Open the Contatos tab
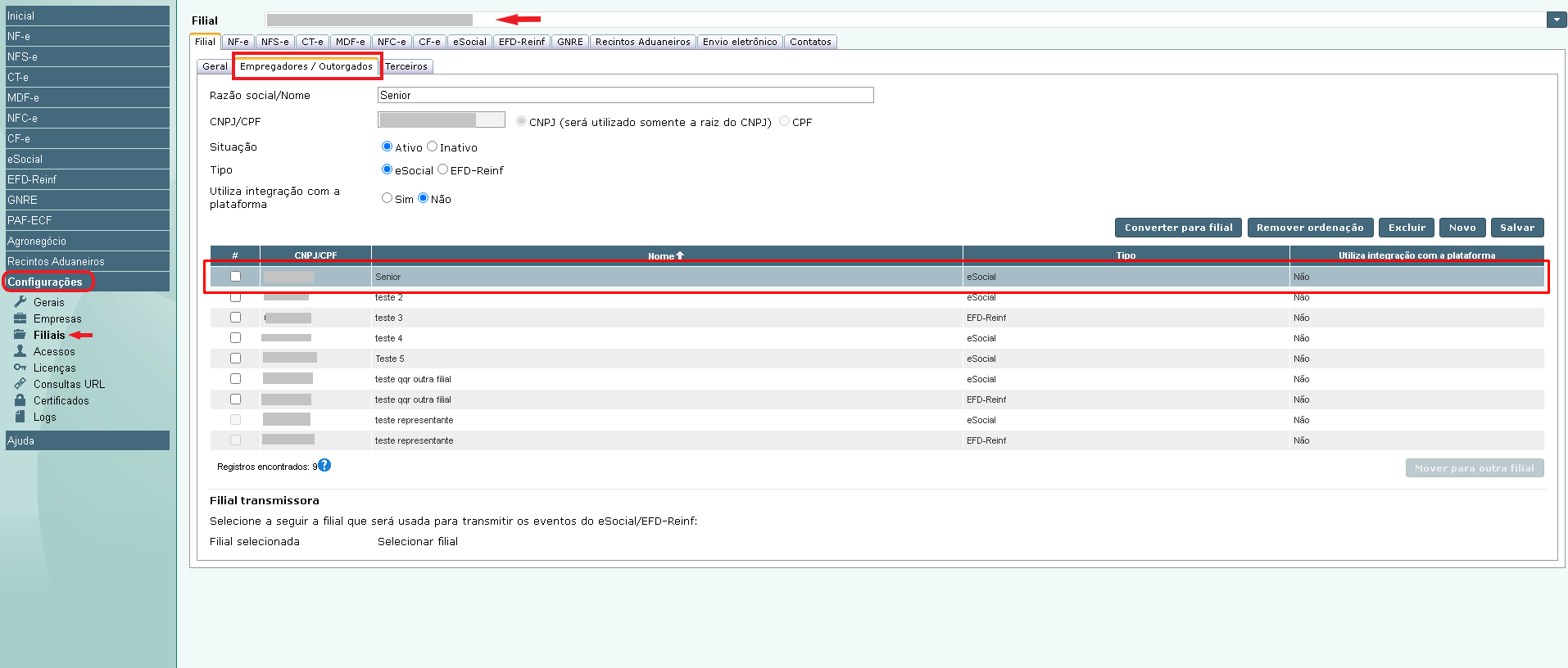The image size is (1568, 668). pos(810,42)
